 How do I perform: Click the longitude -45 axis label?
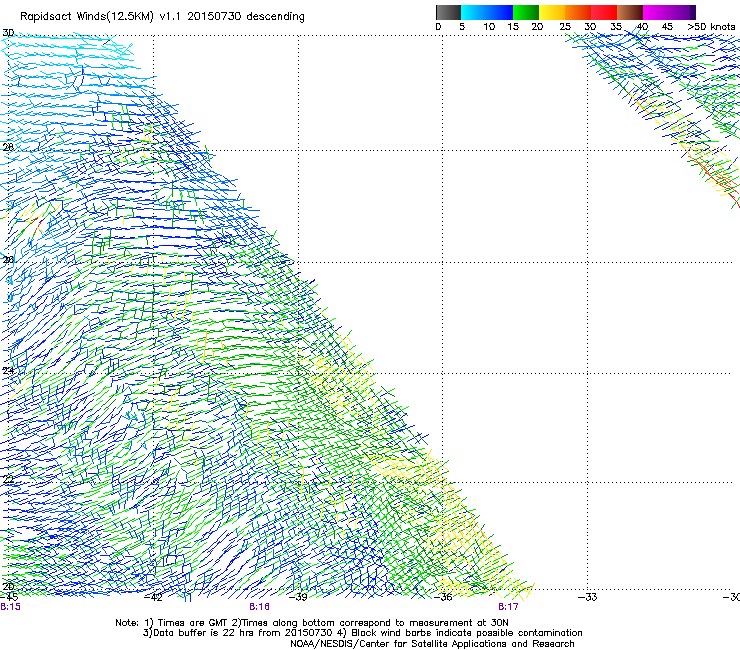9,597
